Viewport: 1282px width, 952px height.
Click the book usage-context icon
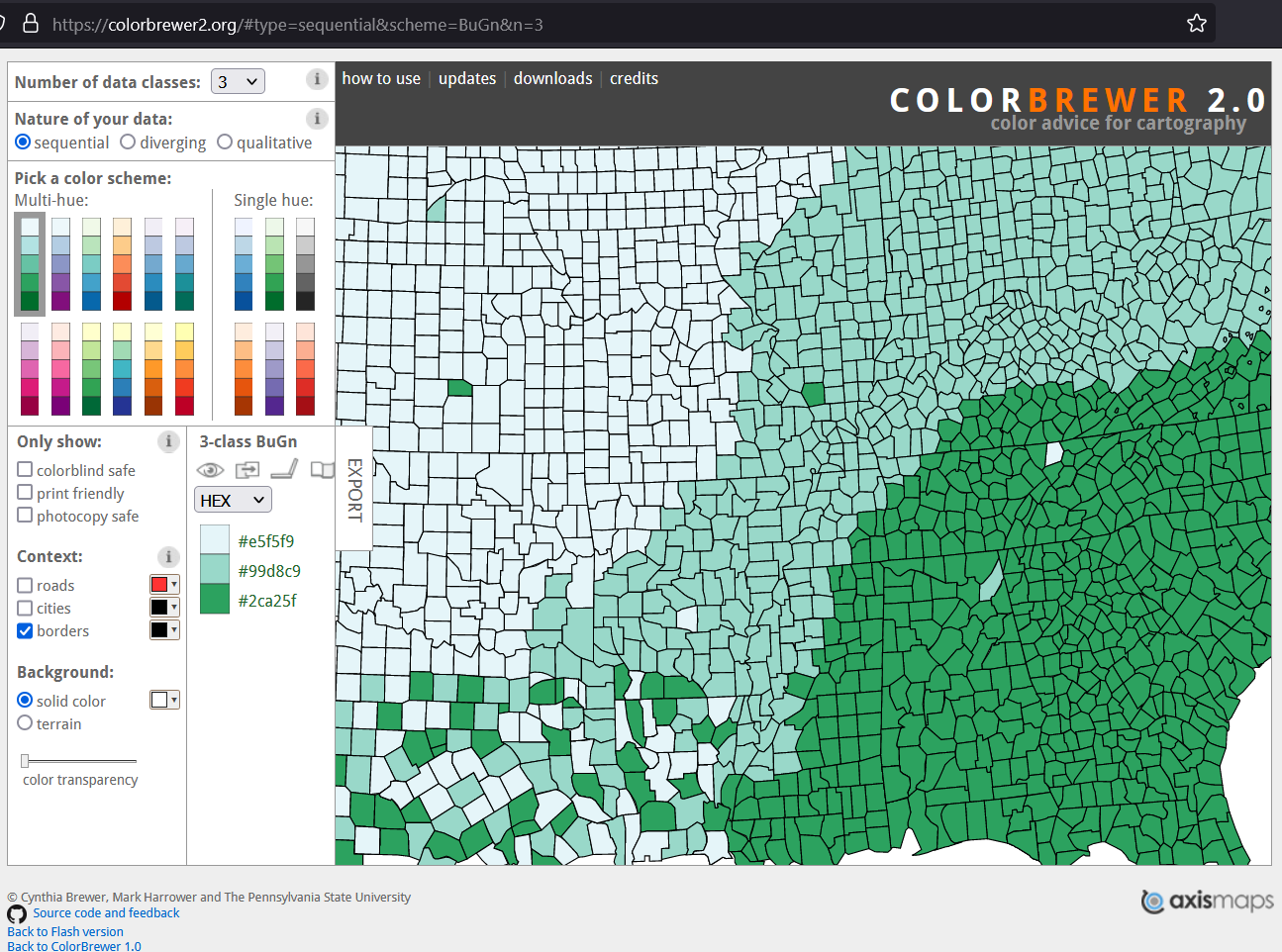tap(322, 470)
